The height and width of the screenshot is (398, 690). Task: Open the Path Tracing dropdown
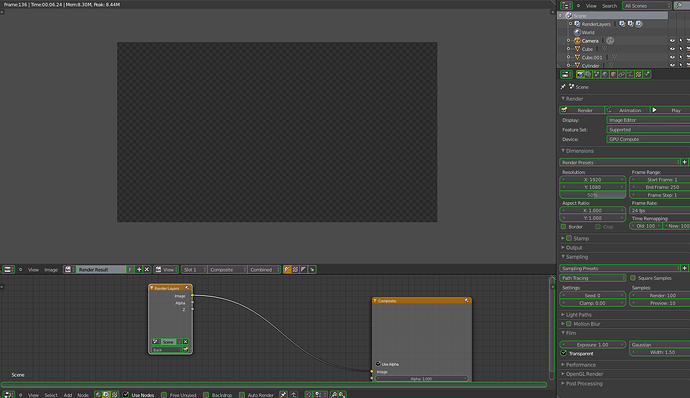593,278
